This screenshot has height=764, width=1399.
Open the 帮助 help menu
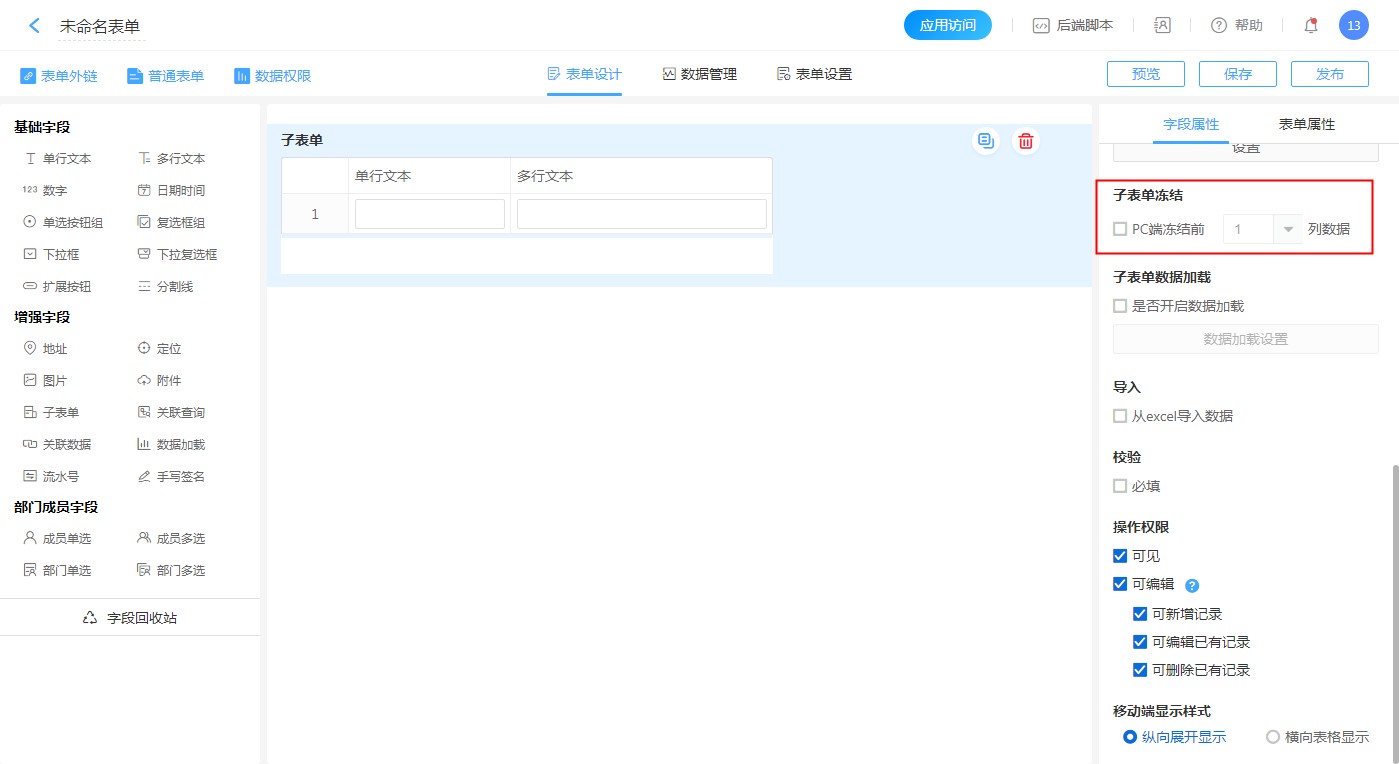click(x=1237, y=26)
